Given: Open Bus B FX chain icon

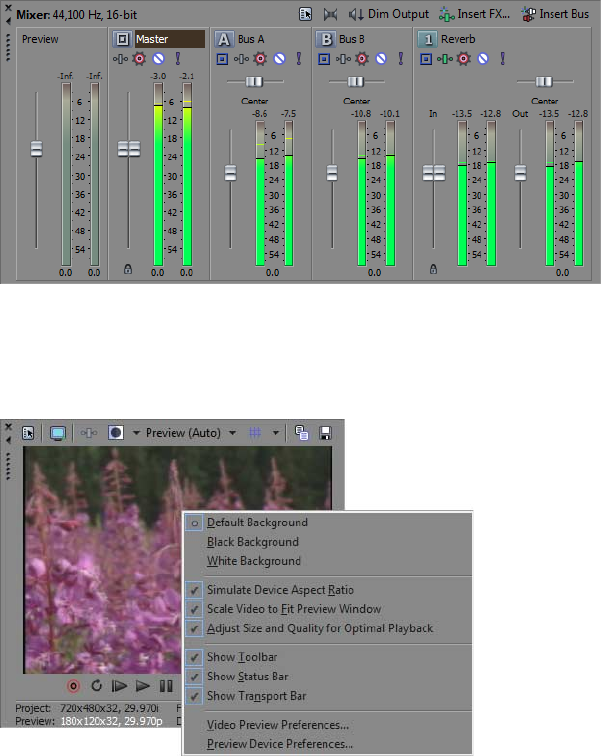Looking at the screenshot, I should tap(343, 59).
